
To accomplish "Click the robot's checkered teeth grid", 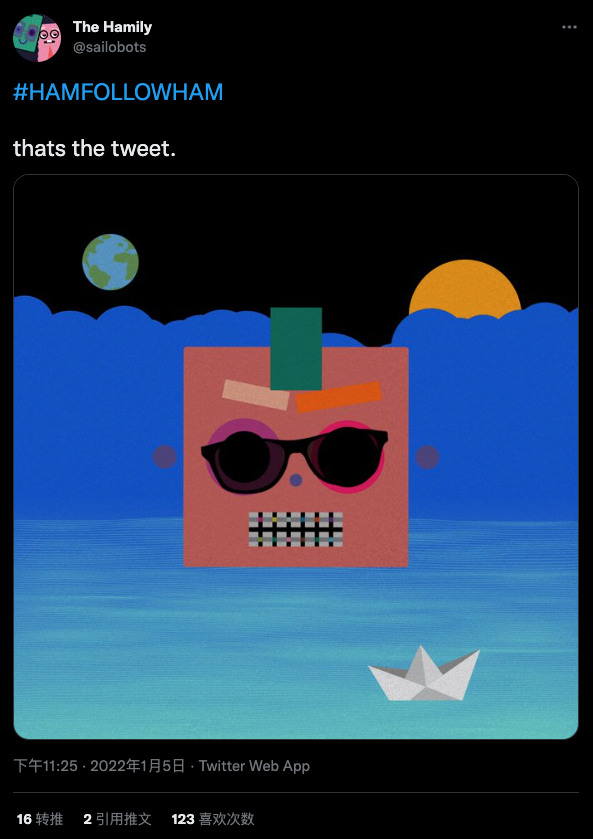I will pos(295,529).
